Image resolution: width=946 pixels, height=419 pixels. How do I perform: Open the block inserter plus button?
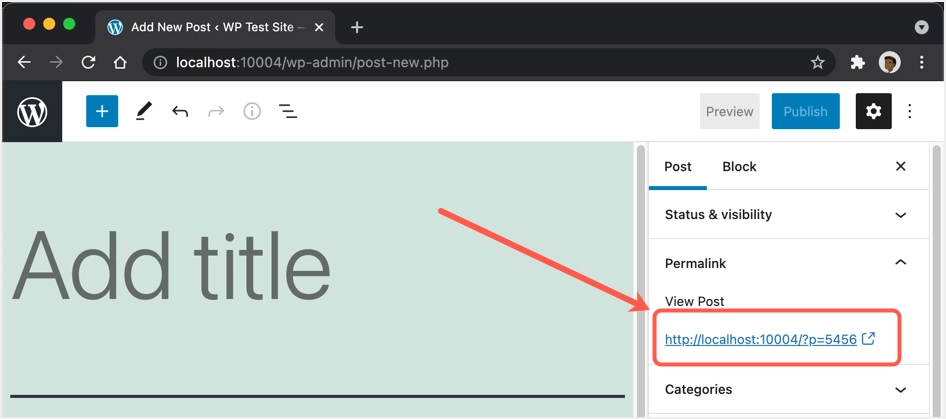(102, 112)
